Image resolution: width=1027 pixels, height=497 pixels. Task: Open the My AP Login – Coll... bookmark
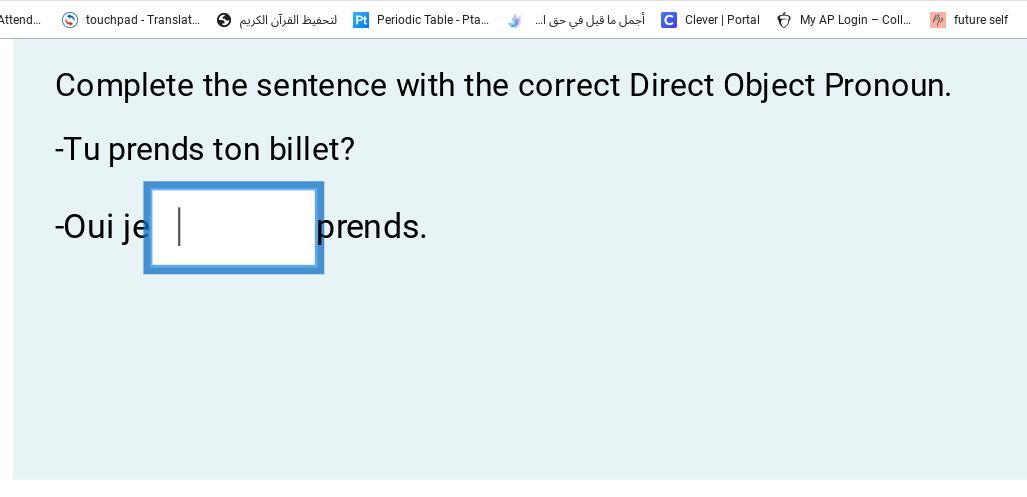click(x=855, y=20)
